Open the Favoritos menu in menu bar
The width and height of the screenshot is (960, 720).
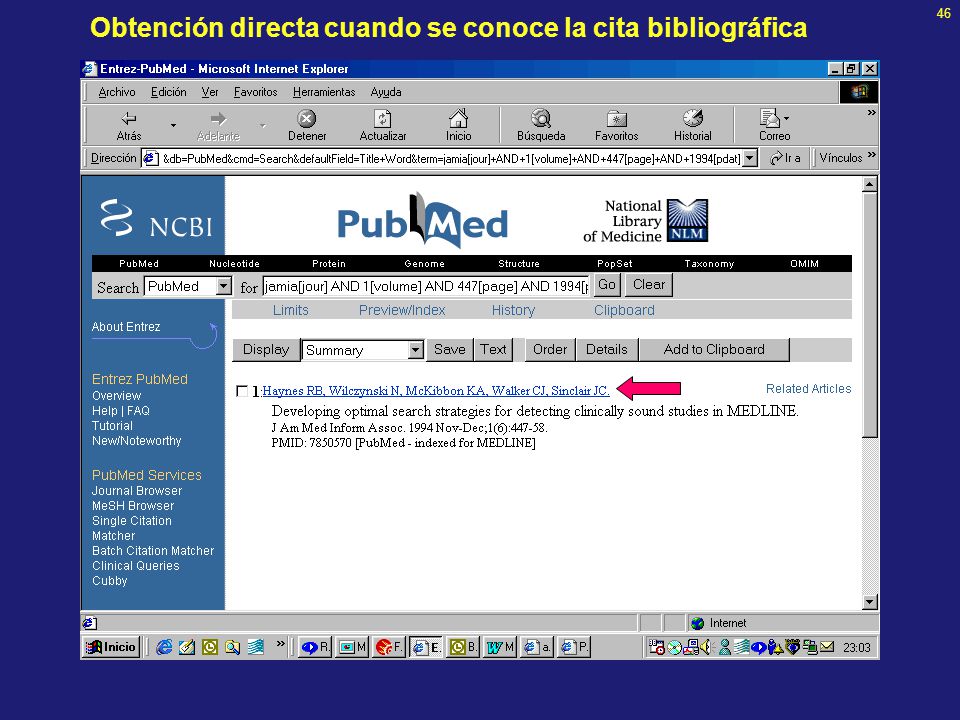255,92
